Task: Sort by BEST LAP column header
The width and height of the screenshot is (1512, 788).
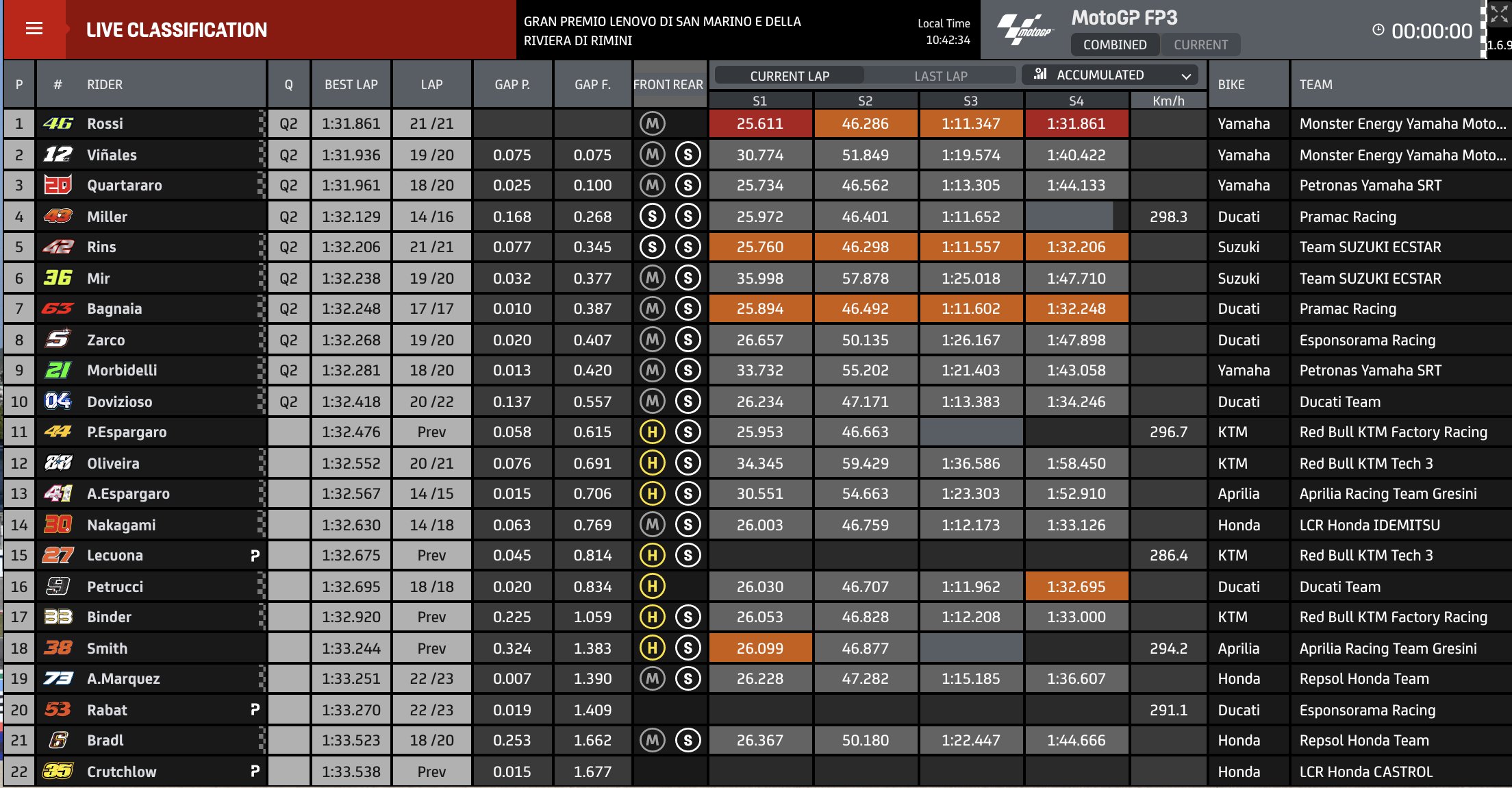Action: click(x=351, y=84)
